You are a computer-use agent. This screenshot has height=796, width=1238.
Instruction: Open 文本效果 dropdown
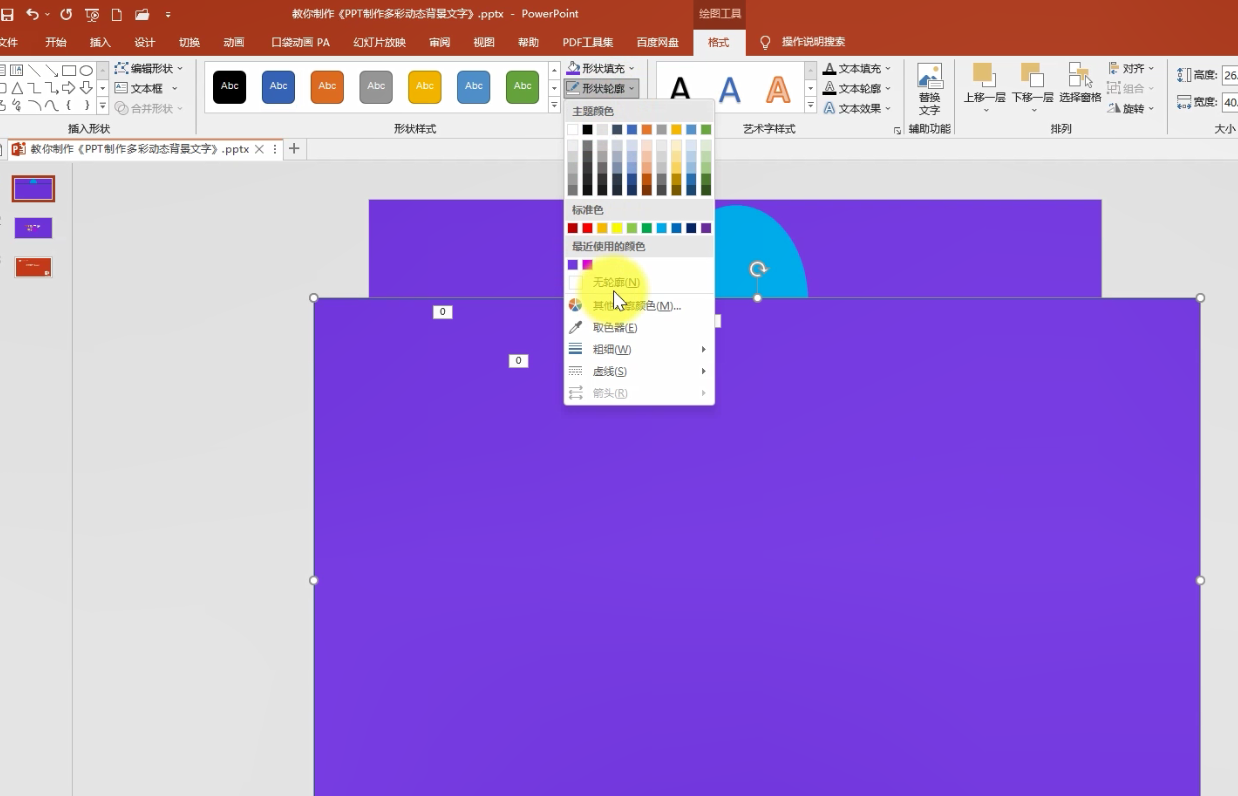(857, 108)
